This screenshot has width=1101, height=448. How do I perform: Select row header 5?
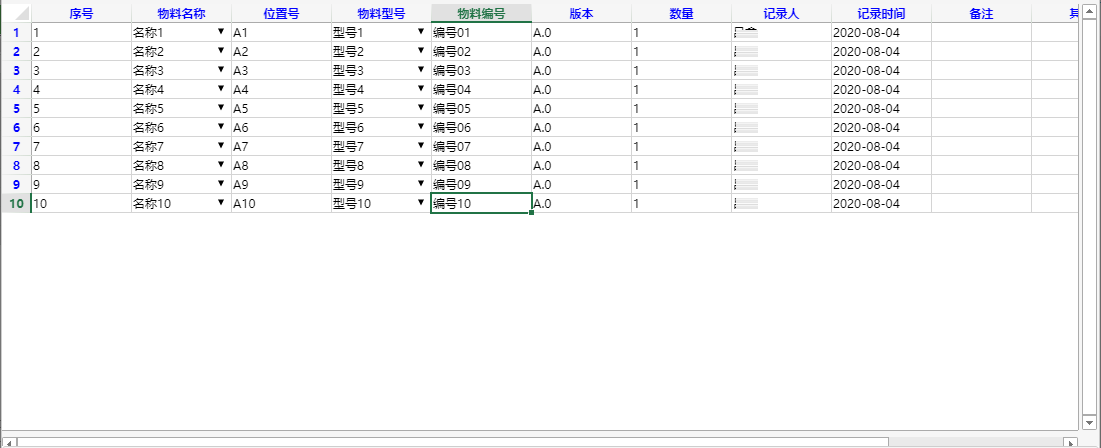(x=16, y=108)
